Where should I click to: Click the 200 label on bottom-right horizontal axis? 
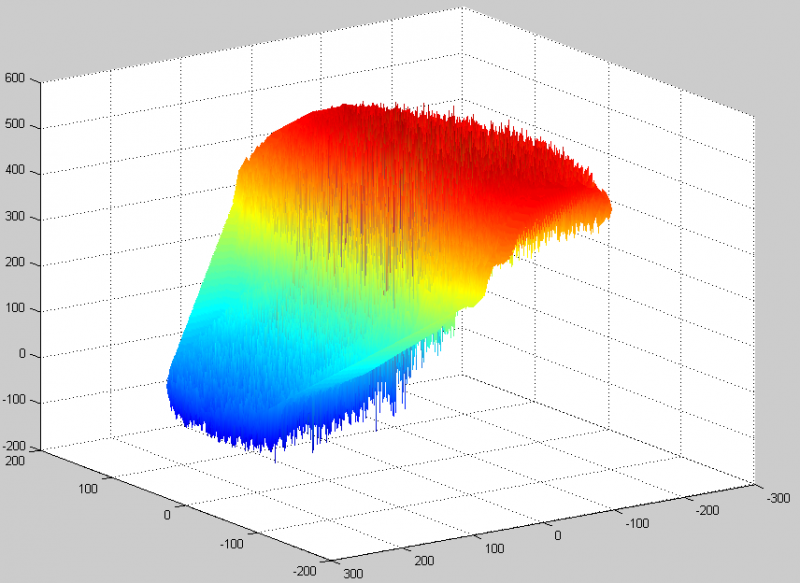coord(424,561)
